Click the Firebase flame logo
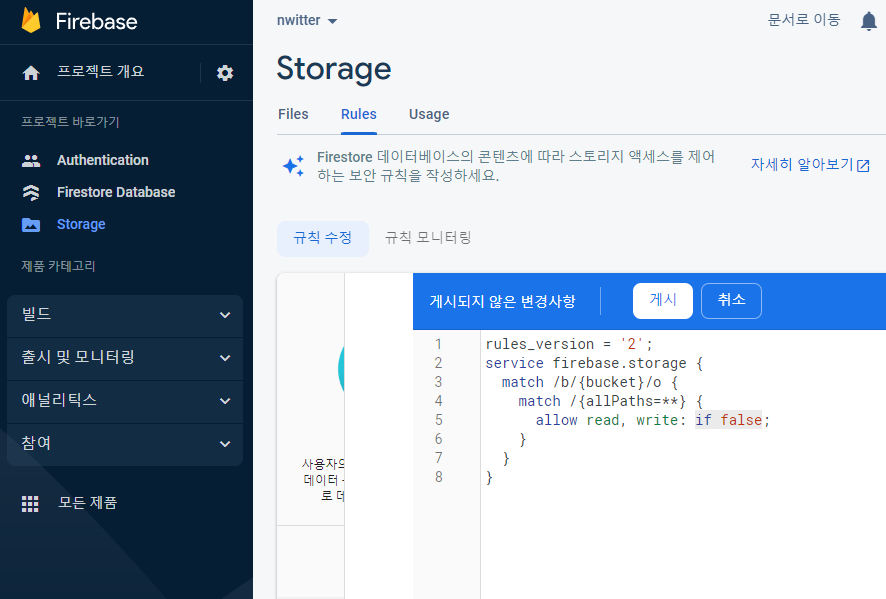 pos(31,21)
